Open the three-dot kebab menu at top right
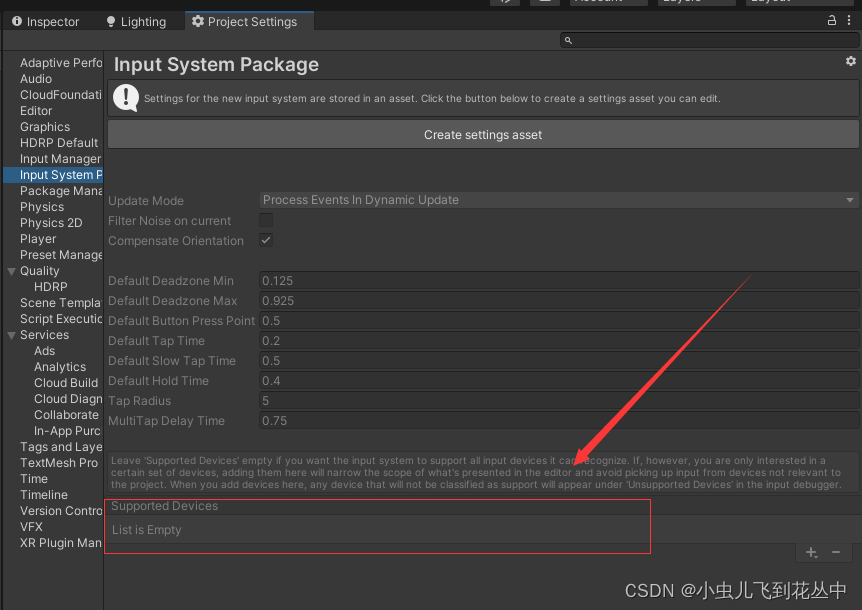The image size is (862, 610). [849, 19]
